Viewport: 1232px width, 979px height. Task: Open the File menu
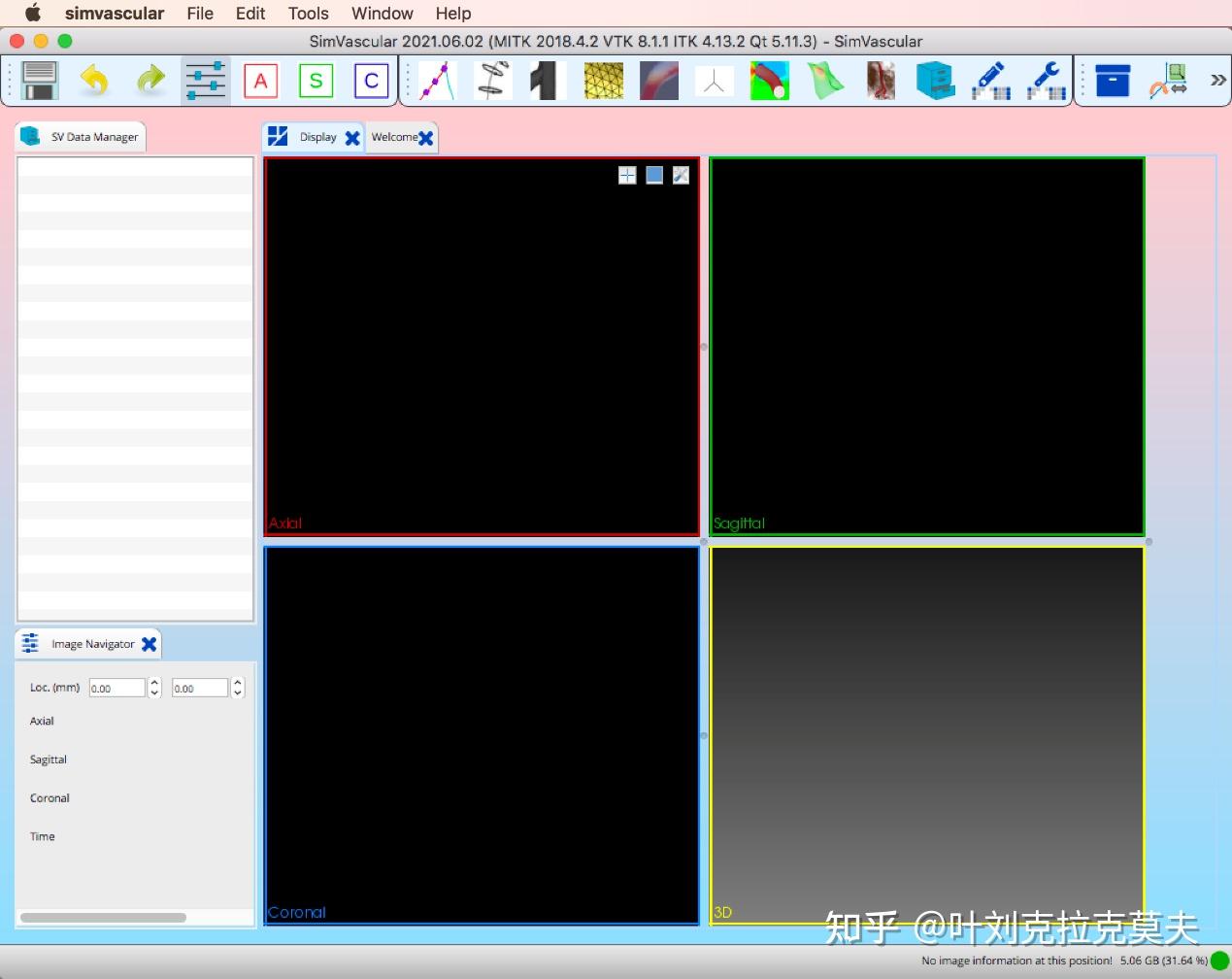coord(200,14)
